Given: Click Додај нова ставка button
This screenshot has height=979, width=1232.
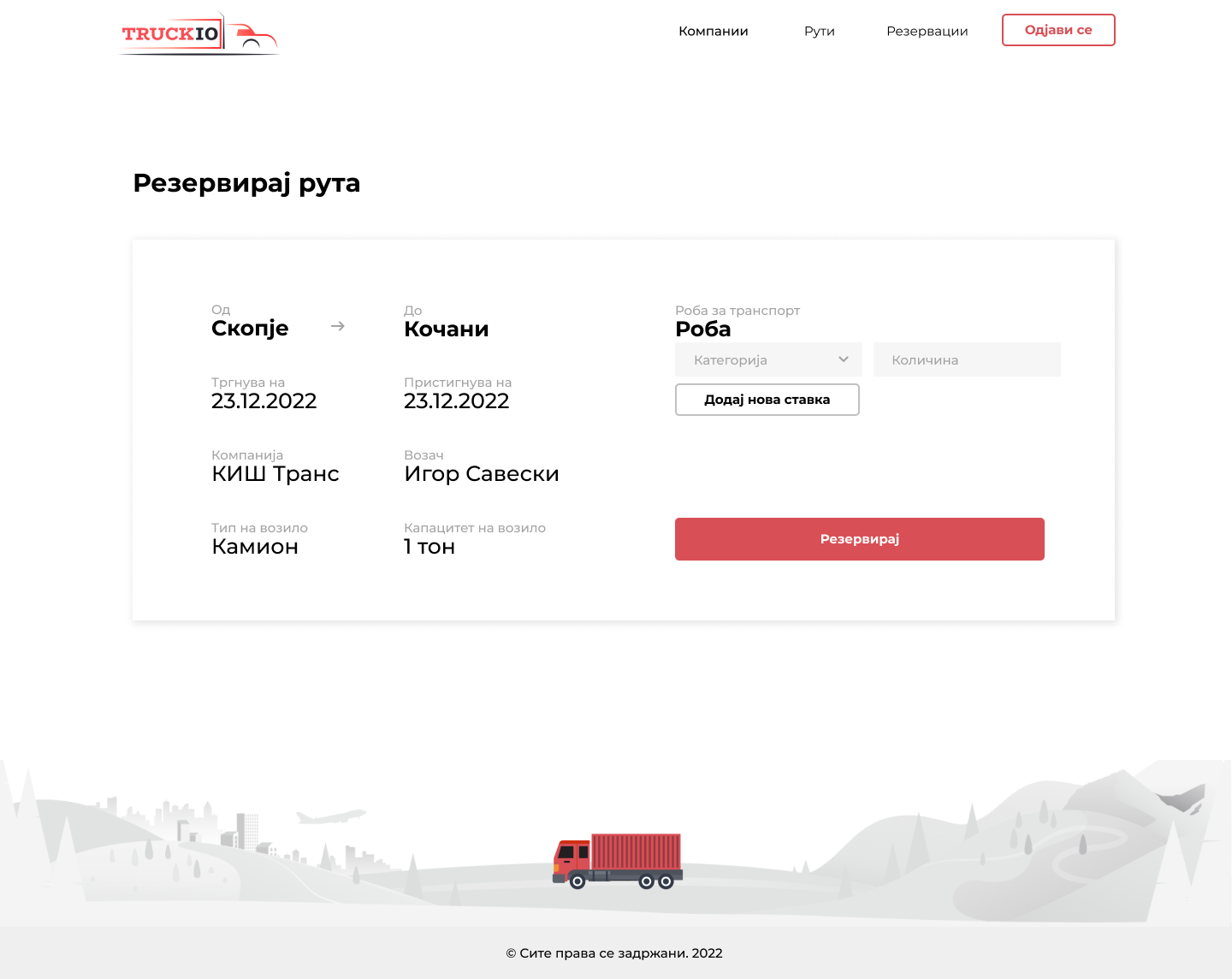Looking at the screenshot, I should (767, 400).
